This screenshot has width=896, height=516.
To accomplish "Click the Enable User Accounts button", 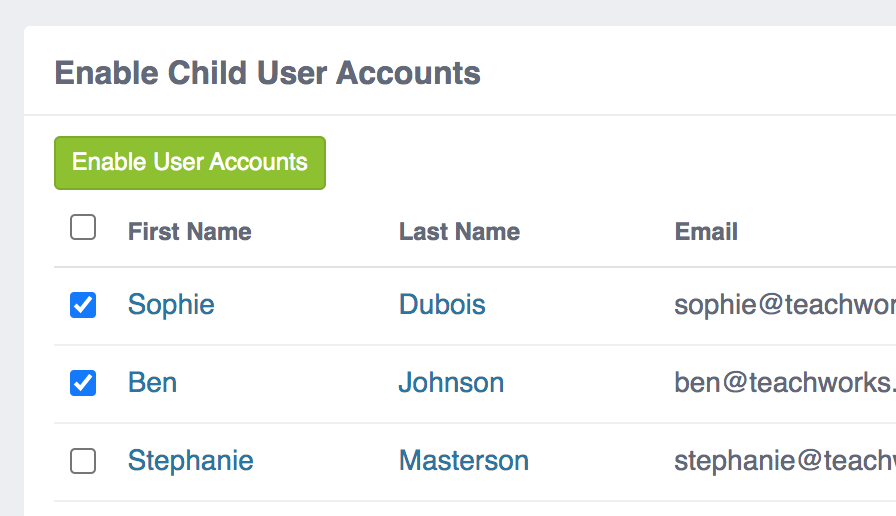I will click(190, 163).
